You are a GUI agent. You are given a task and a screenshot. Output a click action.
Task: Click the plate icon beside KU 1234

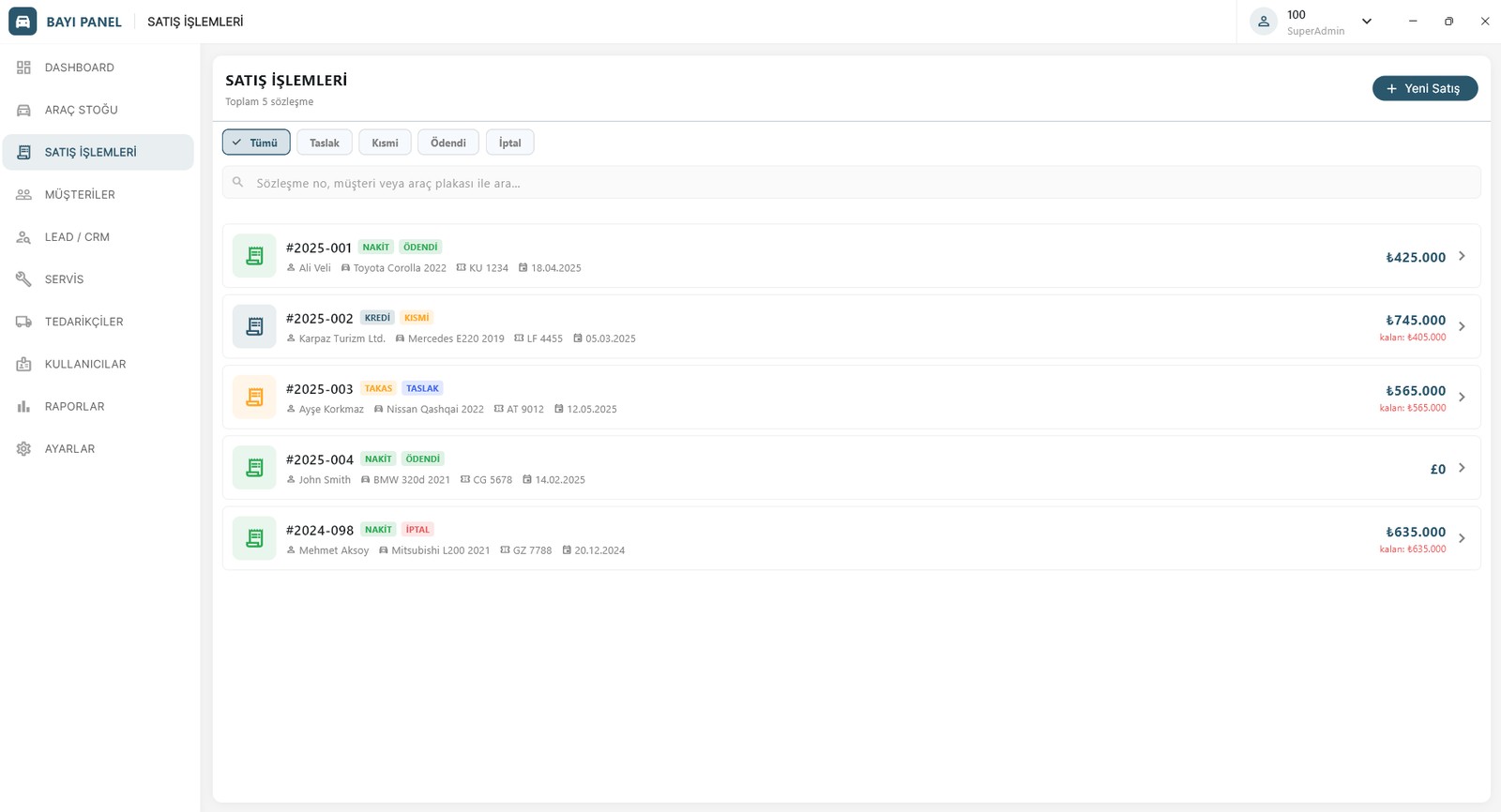point(461,268)
